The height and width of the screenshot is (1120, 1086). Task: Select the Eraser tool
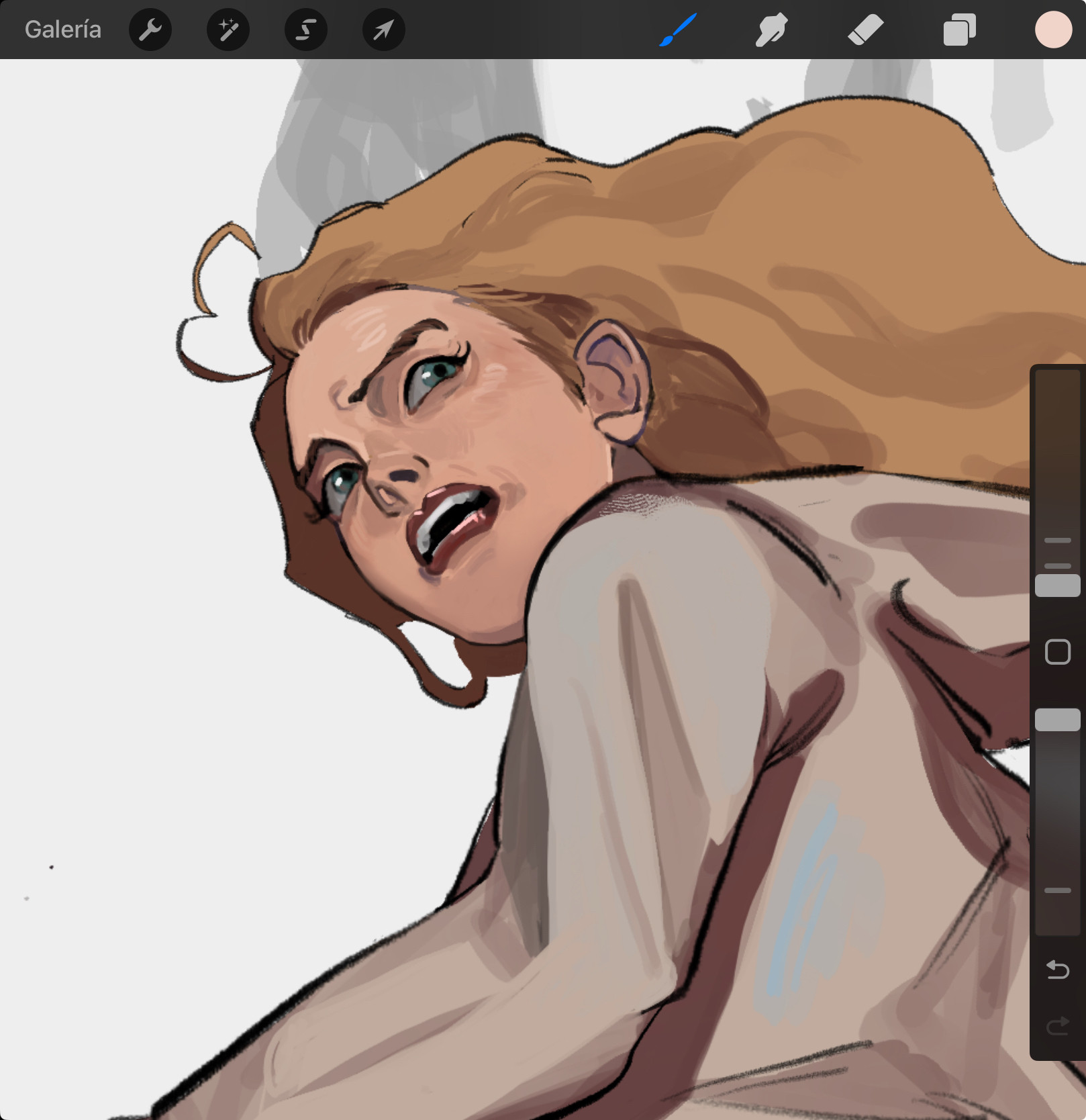click(x=866, y=30)
